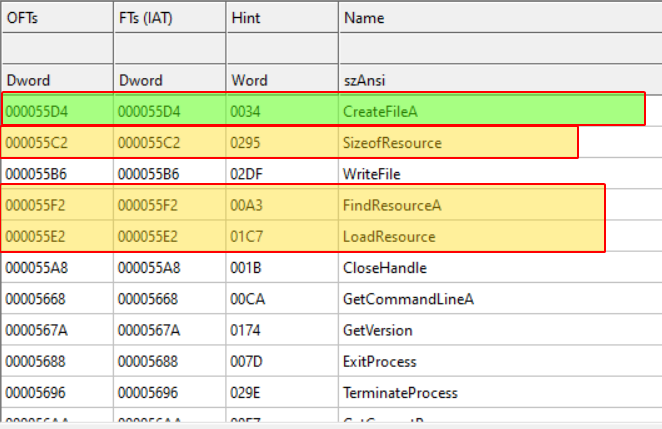Select the CloseHandle entry
This screenshot has width=662, height=429.
click(x=384, y=268)
